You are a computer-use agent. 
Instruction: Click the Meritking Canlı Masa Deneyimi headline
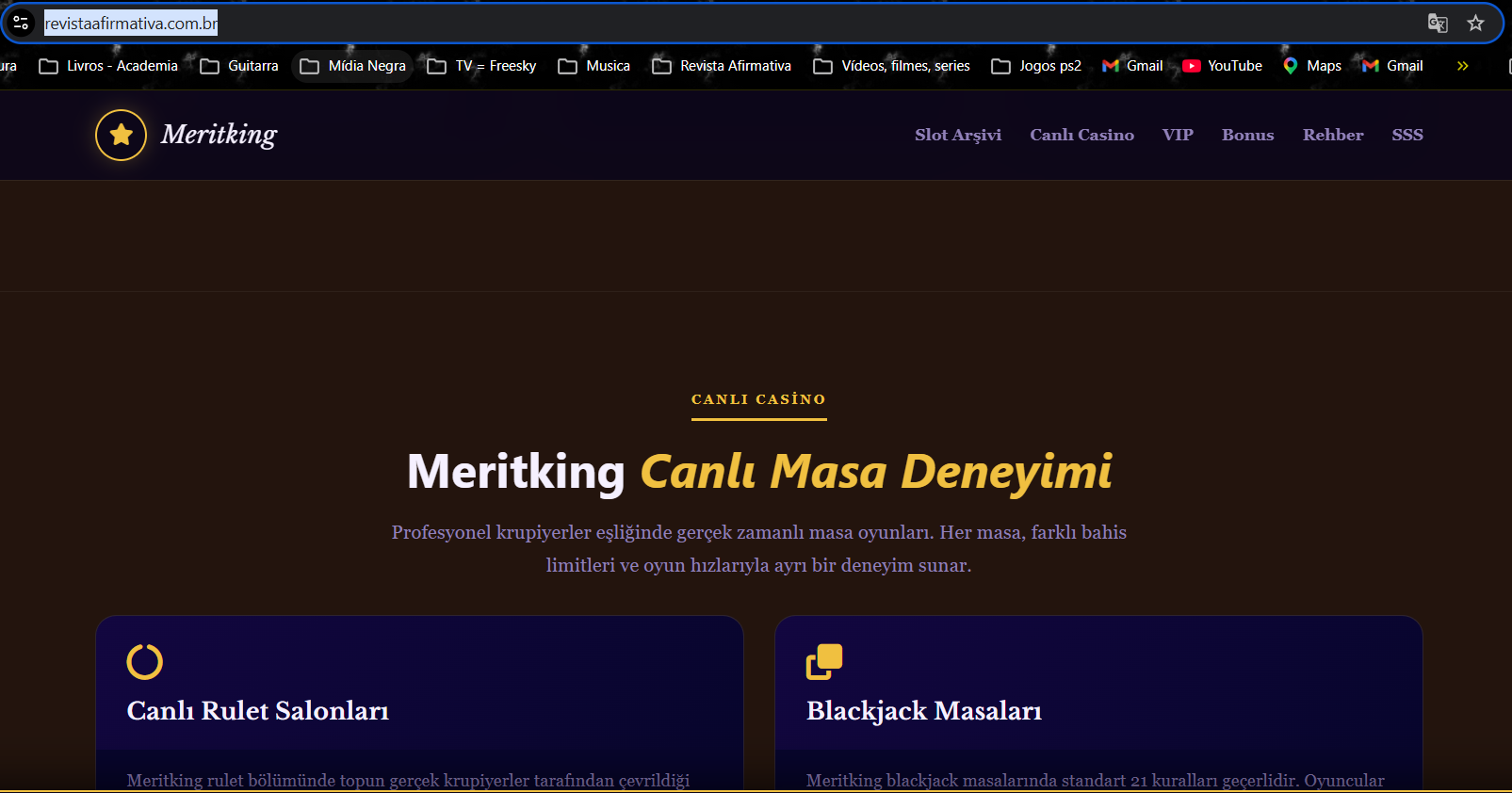pyautogui.click(x=759, y=472)
